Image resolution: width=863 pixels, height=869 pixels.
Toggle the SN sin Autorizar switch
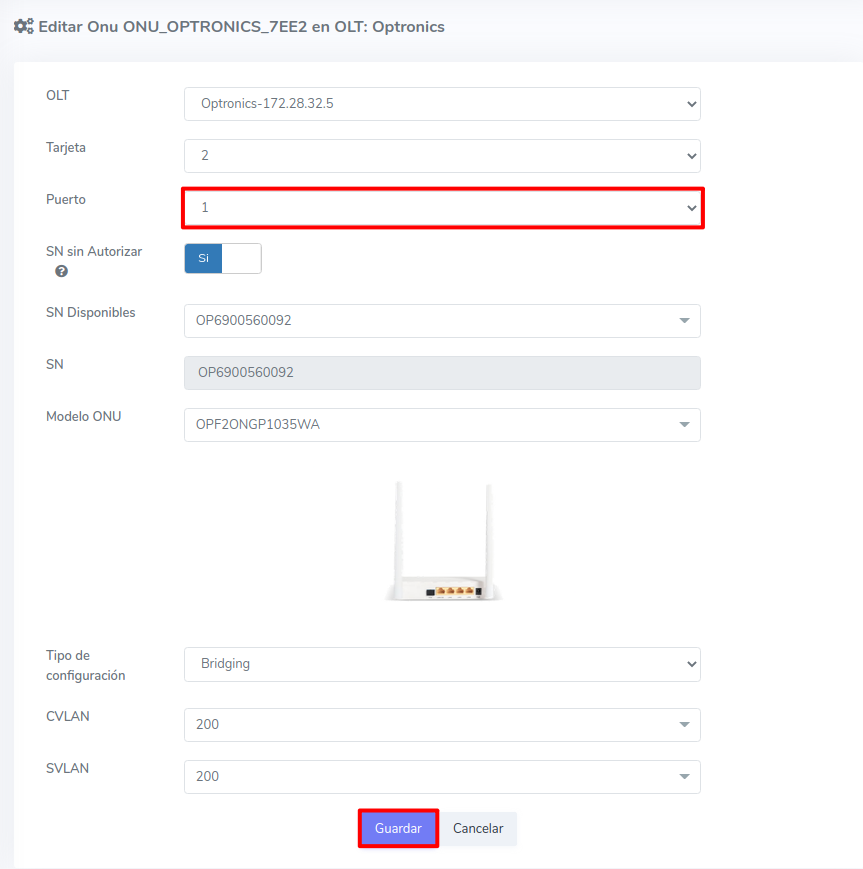[x=222, y=258]
